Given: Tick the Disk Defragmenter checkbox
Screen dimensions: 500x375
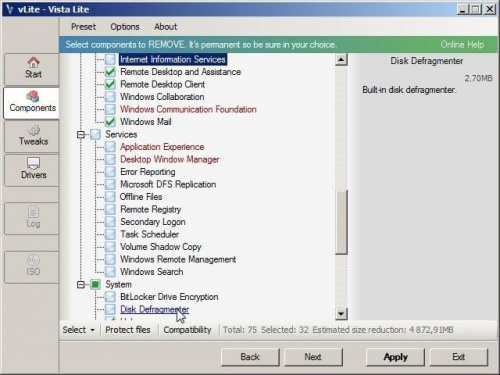Looking at the screenshot, I should coord(110,309).
